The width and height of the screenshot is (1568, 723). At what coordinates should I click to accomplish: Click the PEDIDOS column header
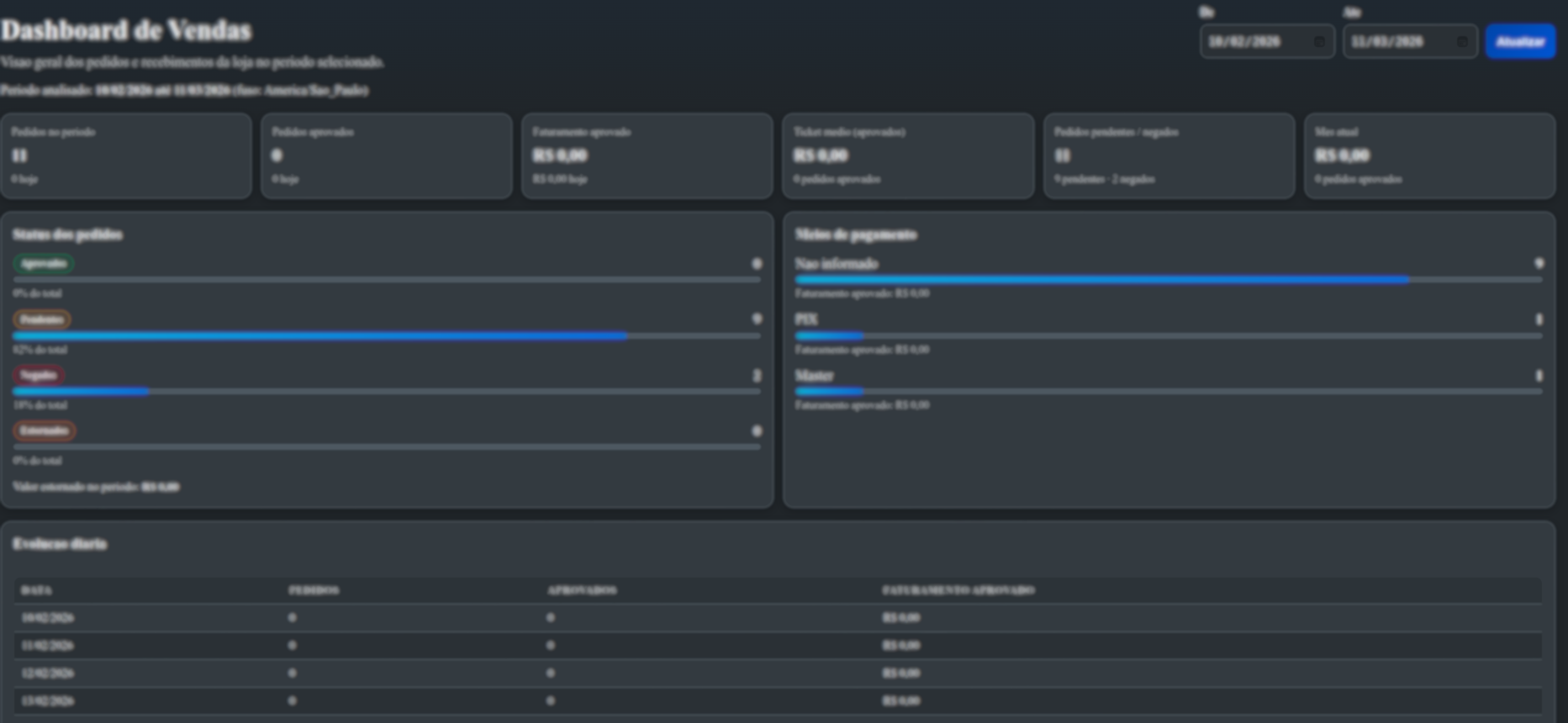(x=314, y=591)
